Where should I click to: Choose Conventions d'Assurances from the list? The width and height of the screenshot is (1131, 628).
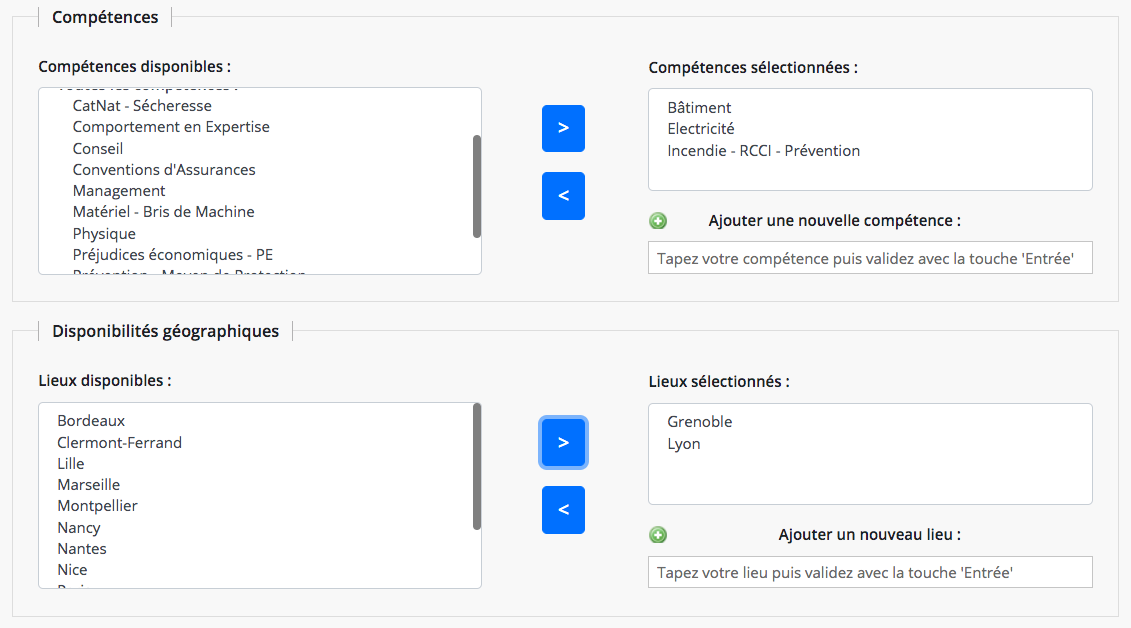click(164, 169)
